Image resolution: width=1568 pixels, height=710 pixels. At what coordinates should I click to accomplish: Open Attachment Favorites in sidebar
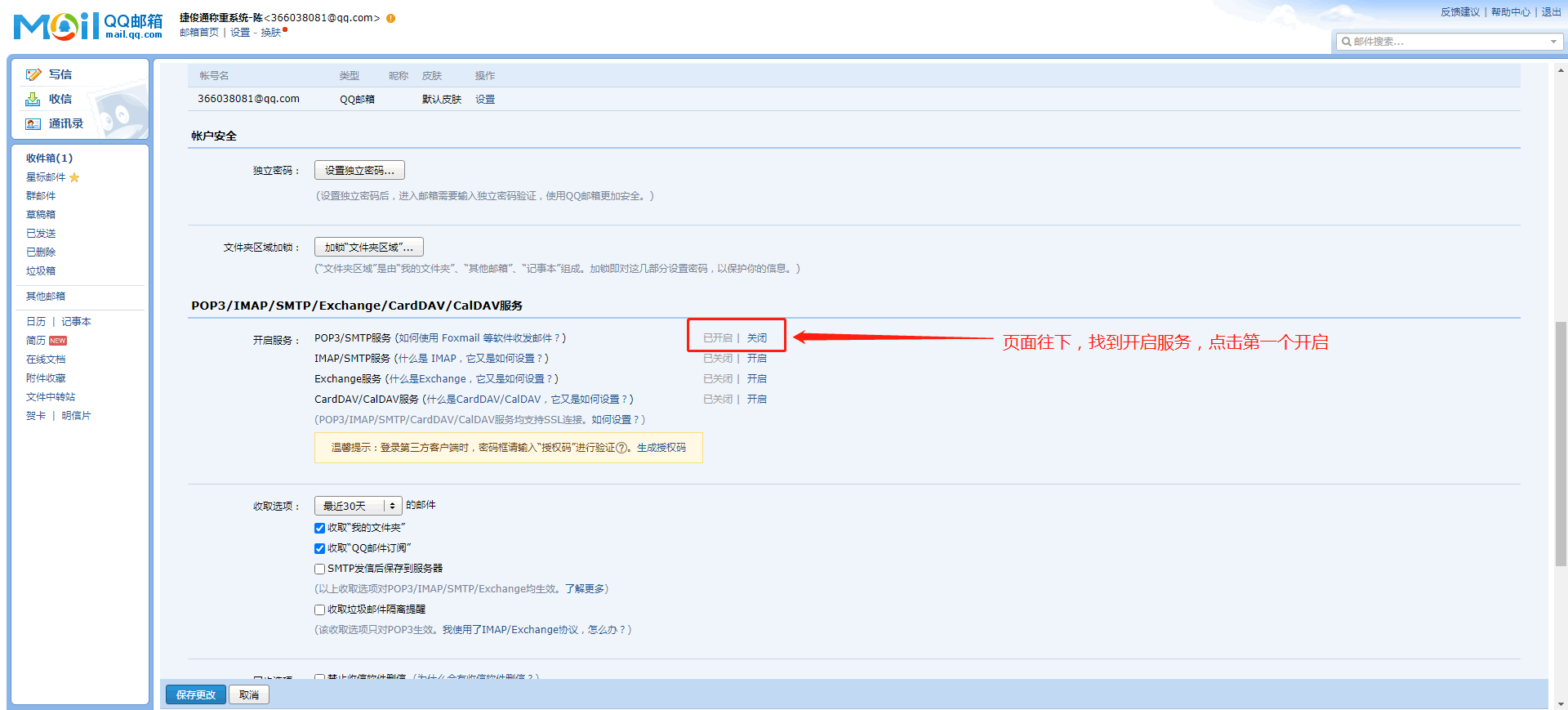46,378
